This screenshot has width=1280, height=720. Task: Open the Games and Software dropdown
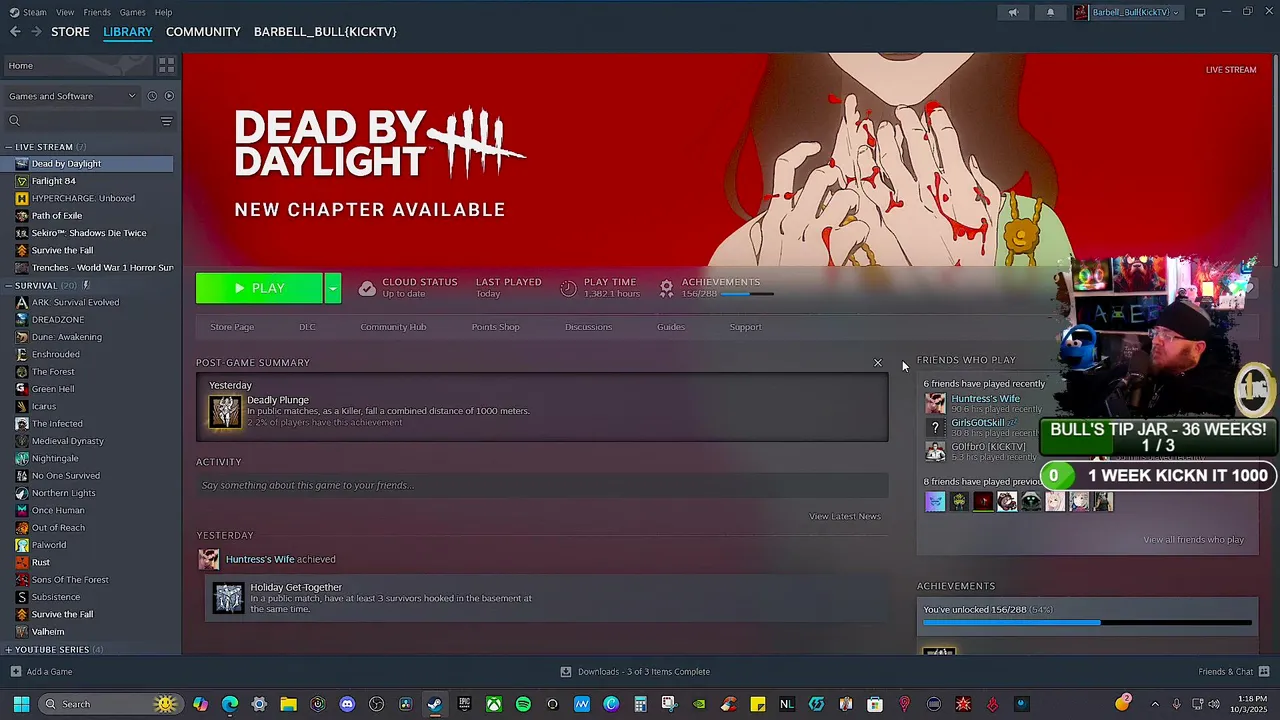71,96
